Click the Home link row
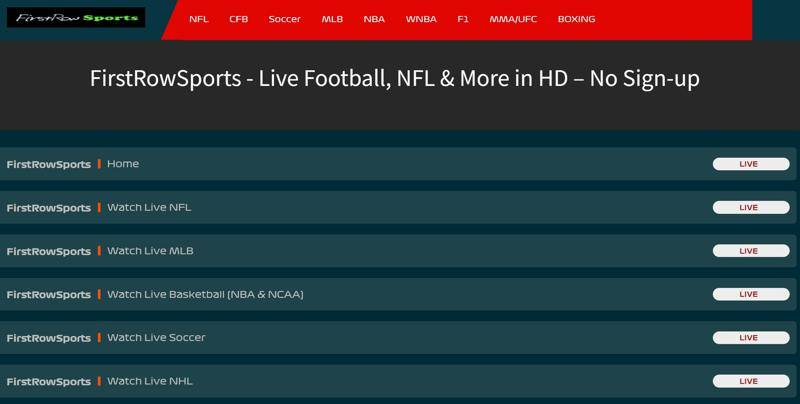800x404 pixels. pyautogui.click(x=398, y=164)
